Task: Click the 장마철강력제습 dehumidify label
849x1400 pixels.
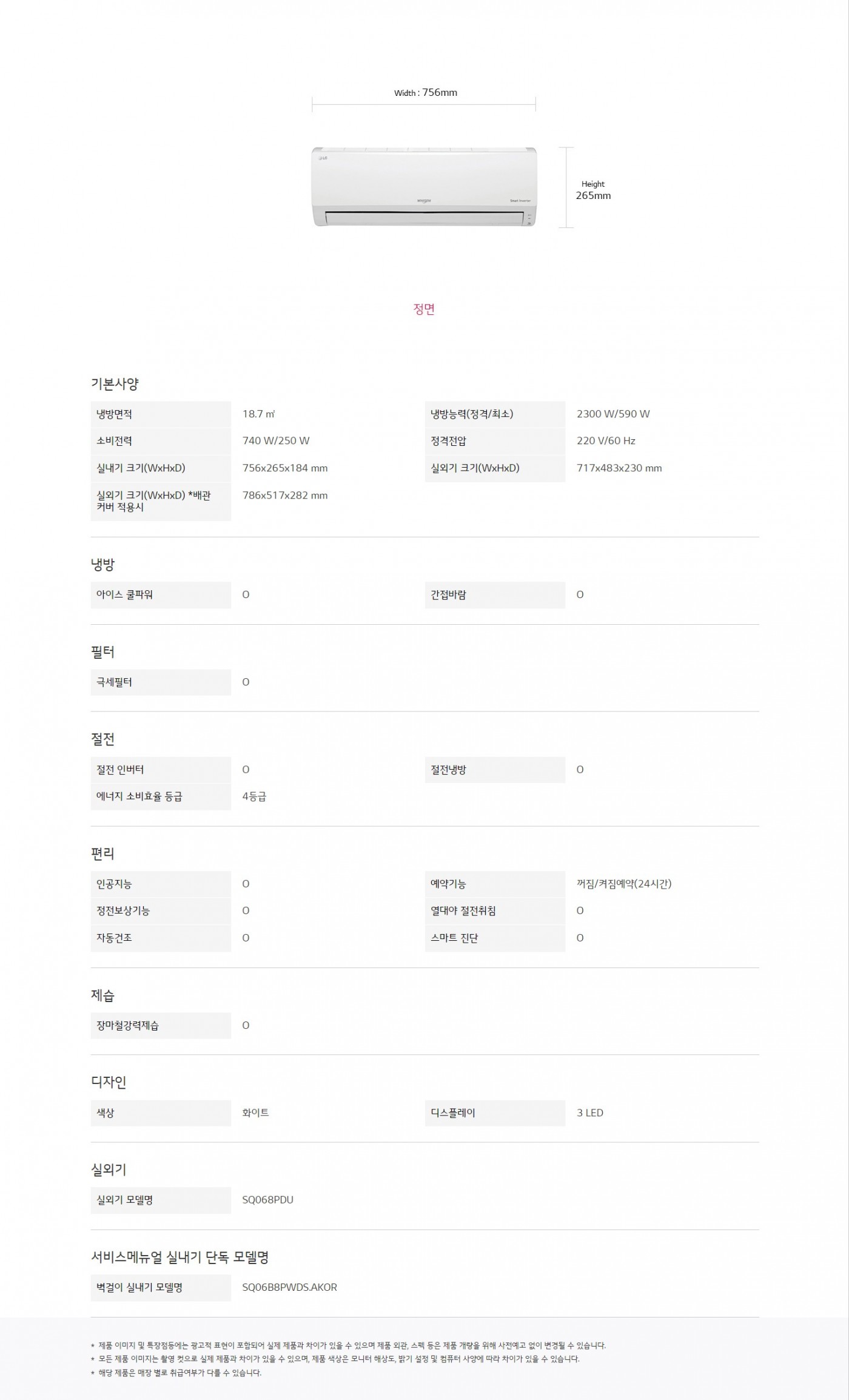Action: (x=127, y=1026)
